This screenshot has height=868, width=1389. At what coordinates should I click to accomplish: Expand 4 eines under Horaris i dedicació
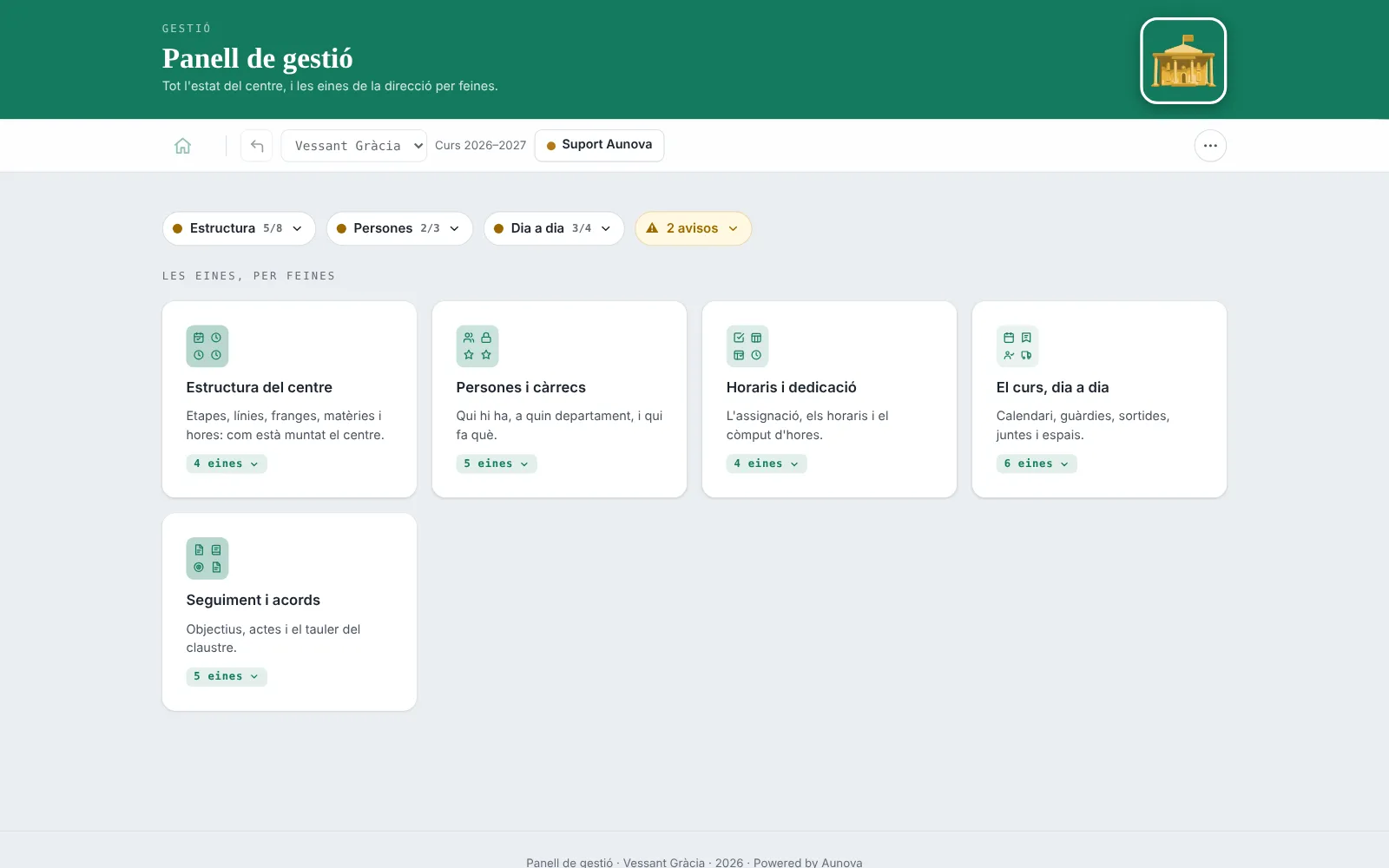pyautogui.click(x=767, y=464)
